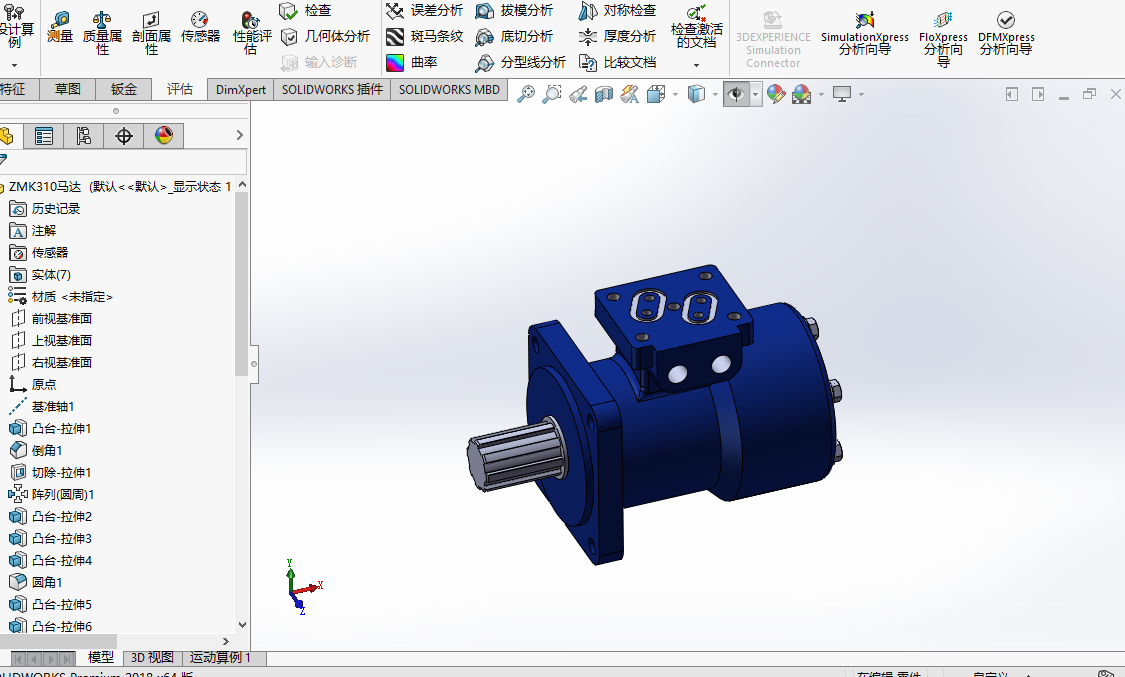Screen dimensions: 1125x677
Task: Click the Edit Appearance color icon
Action: [776, 94]
